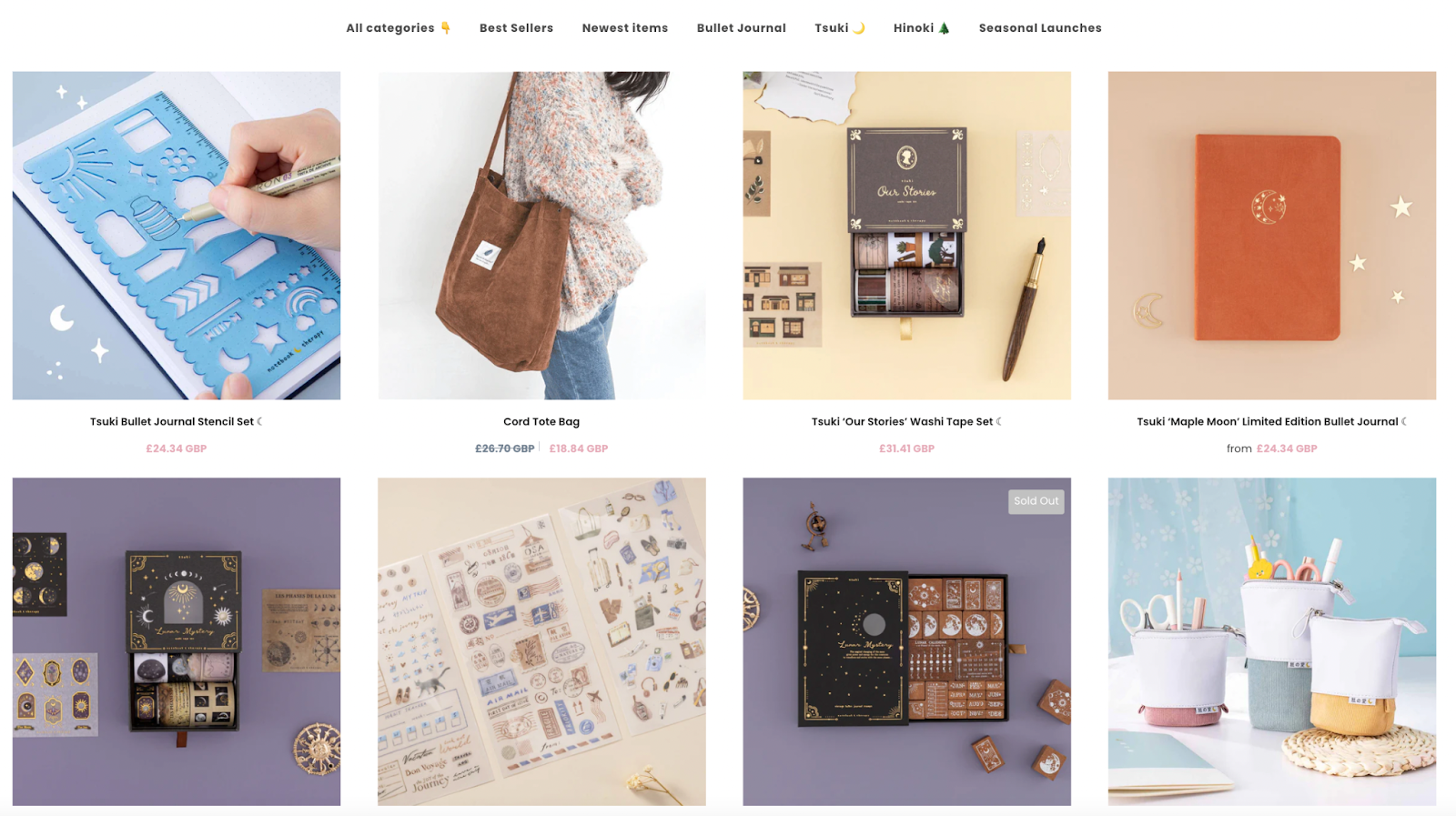1456x816 pixels.
Task: Click the Sold Out badge
Action: click(x=1036, y=501)
